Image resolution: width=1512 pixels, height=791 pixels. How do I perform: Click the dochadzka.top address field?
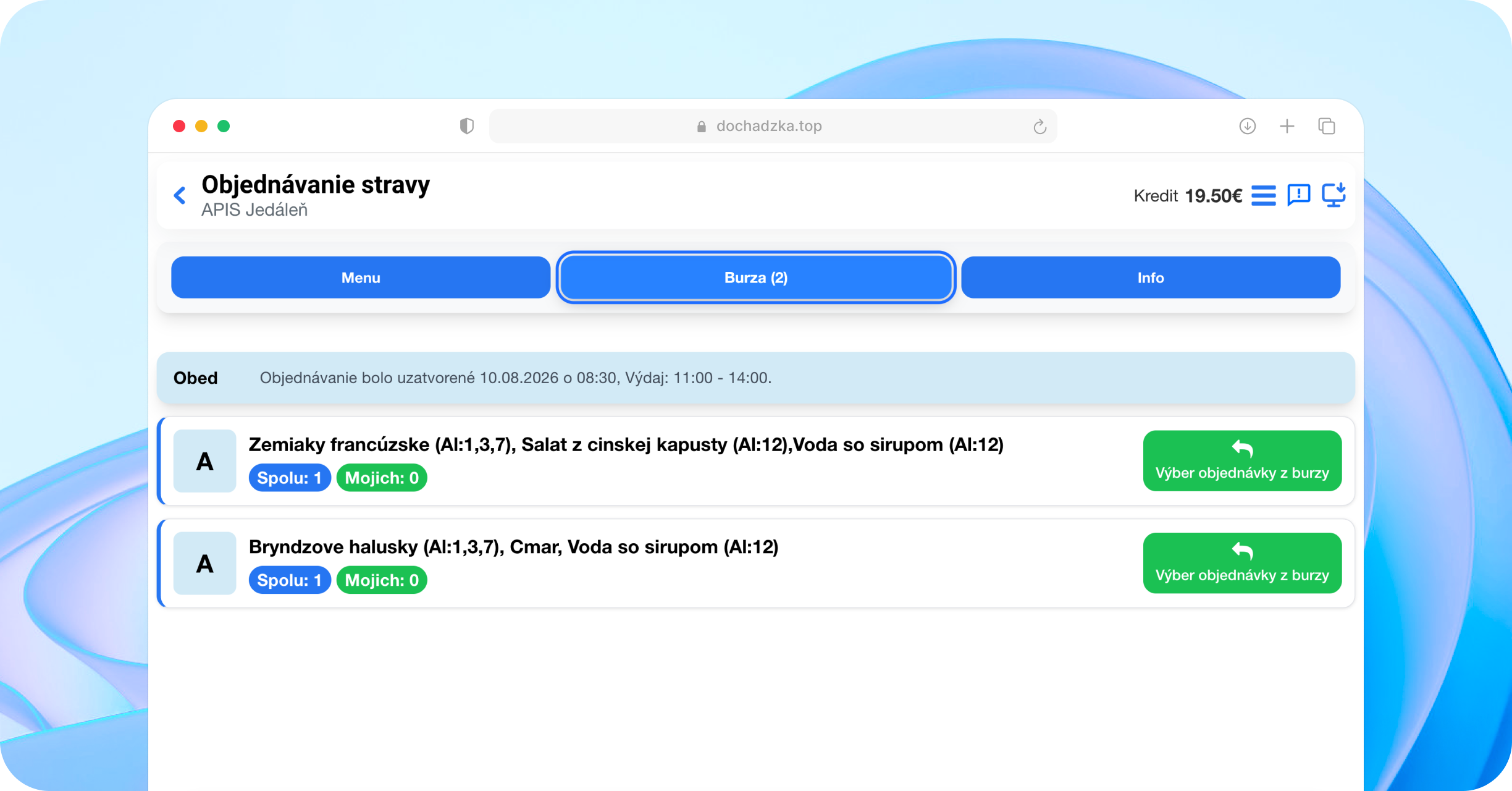773,126
